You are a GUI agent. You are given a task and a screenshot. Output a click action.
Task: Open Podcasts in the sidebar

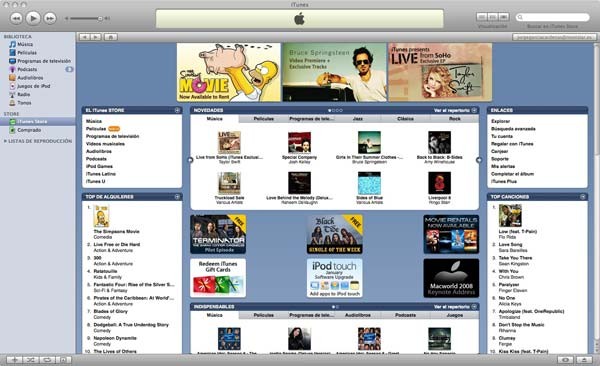pyautogui.click(x=27, y=69)
